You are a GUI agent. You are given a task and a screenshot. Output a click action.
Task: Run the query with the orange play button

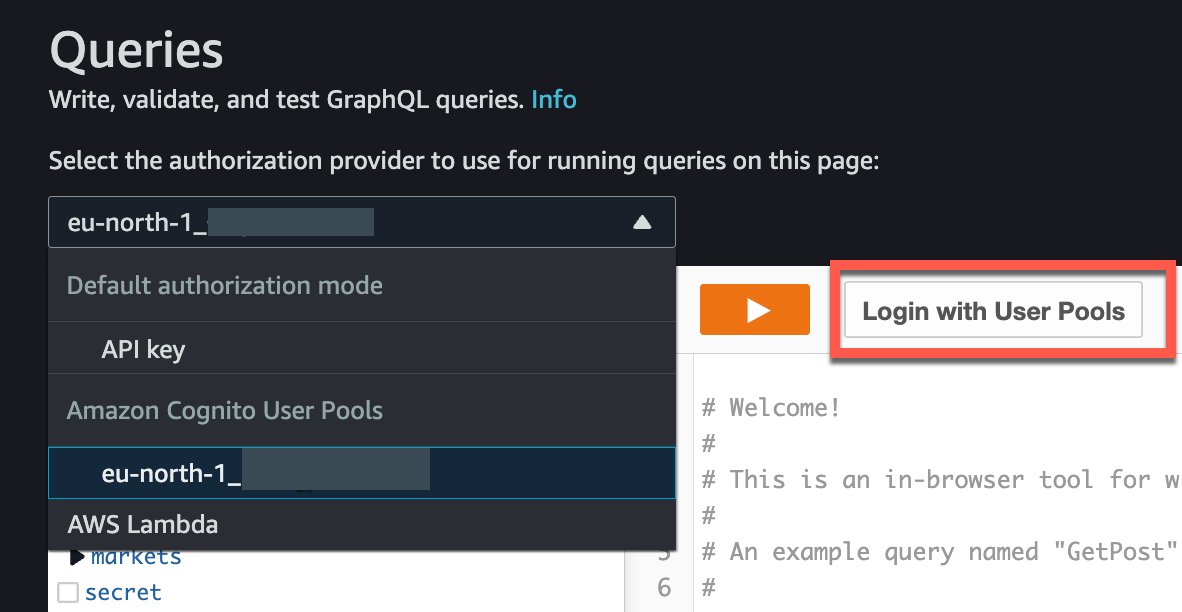755,310
